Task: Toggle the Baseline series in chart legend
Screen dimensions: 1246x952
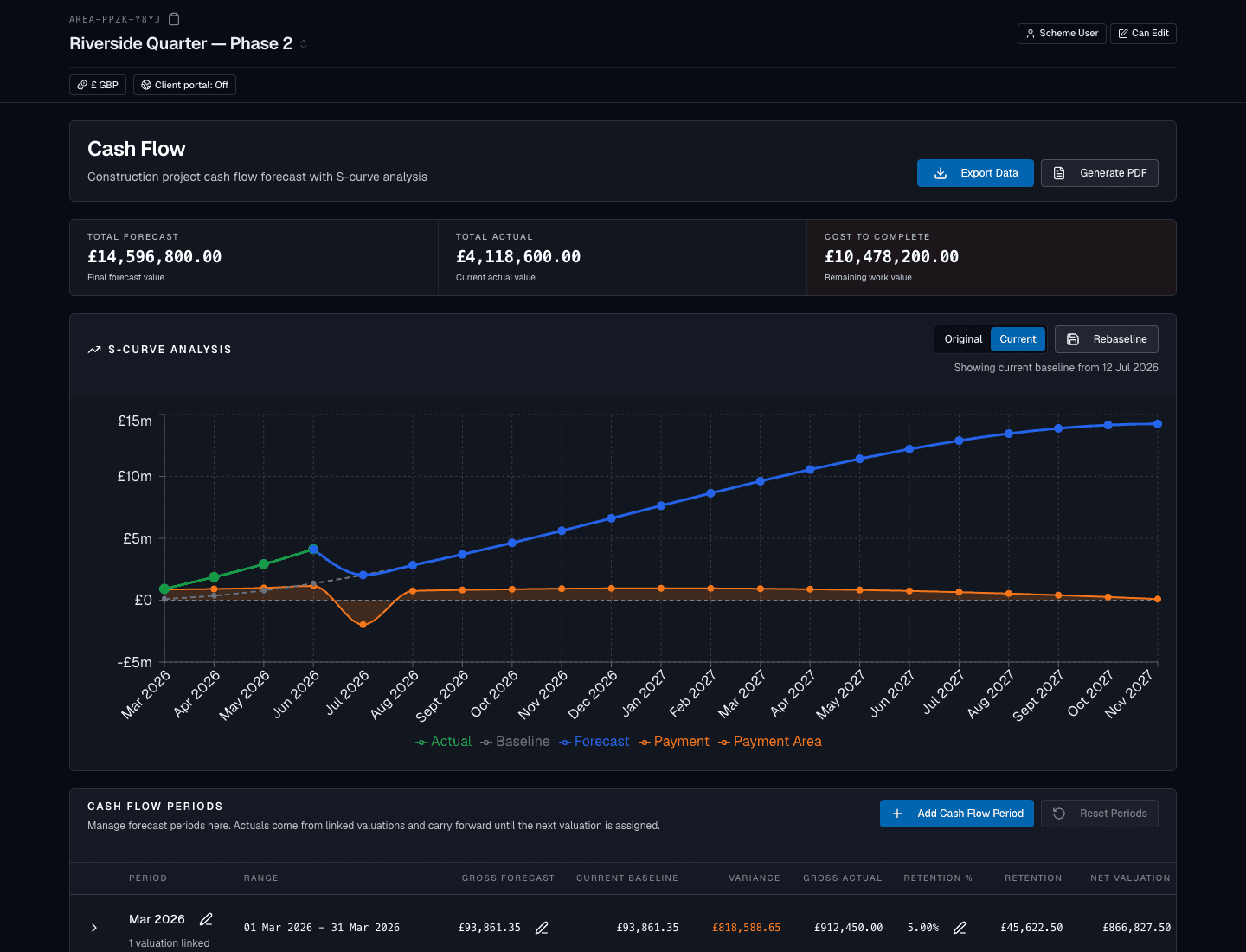Action: tap(515, 742)
